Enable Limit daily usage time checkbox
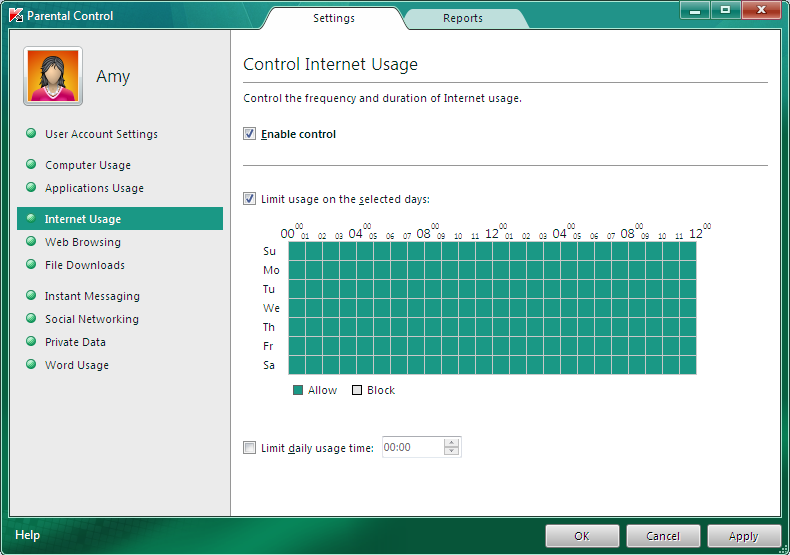 tap(249, 447)
